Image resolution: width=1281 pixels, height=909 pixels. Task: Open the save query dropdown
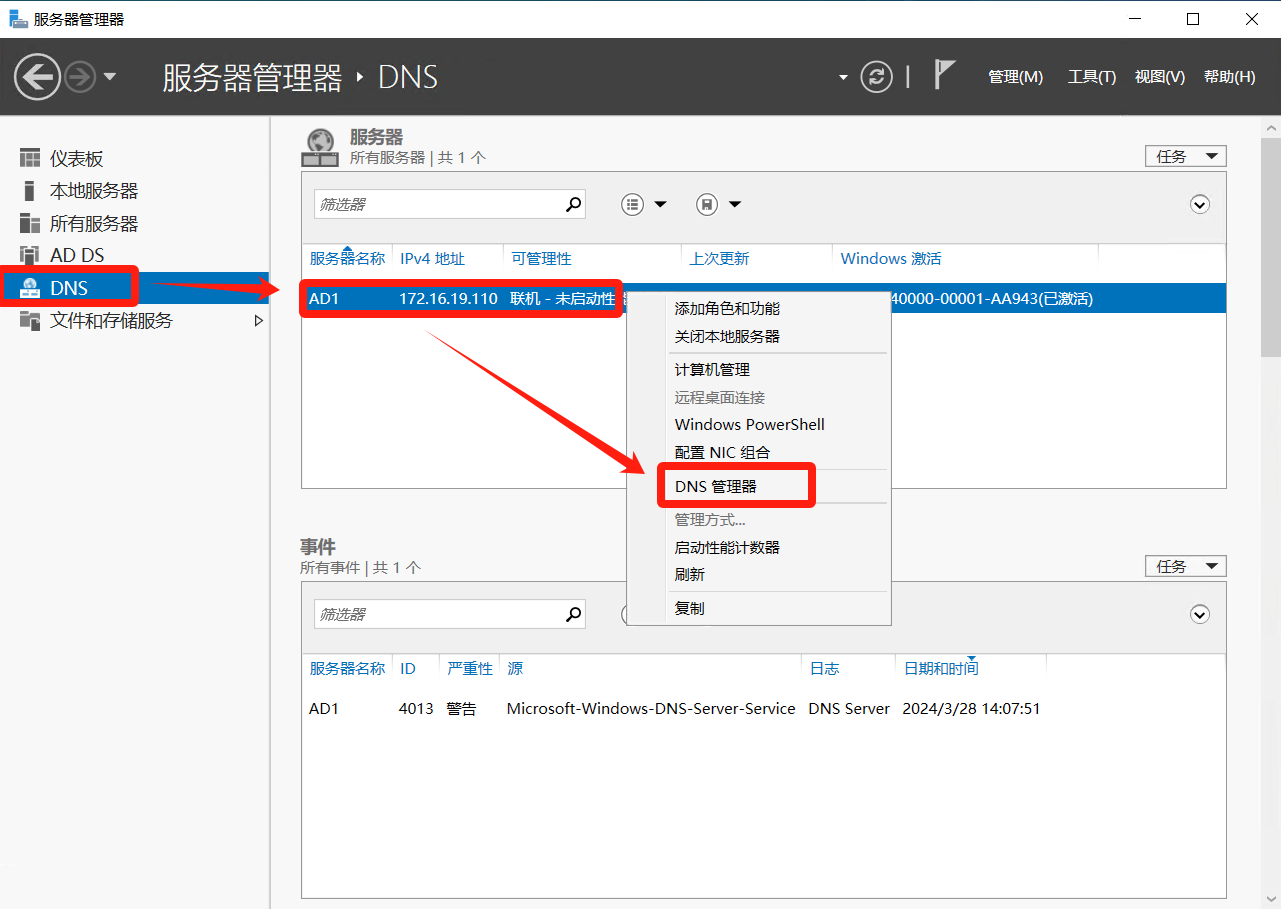[718, 204]
